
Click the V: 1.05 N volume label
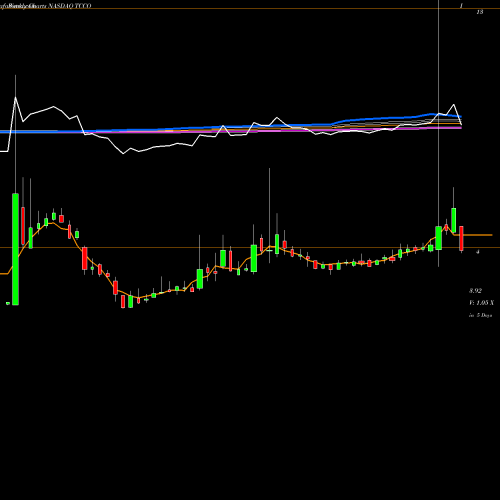(x=481, y=303)
